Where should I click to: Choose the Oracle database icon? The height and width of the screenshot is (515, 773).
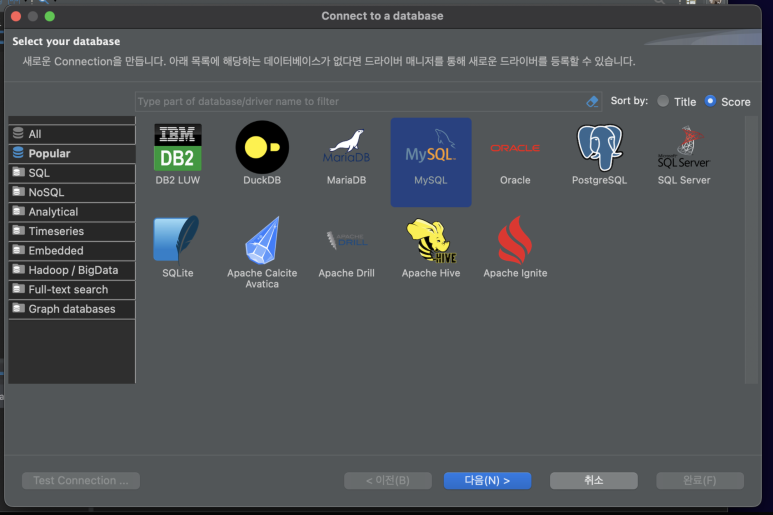pos(515,148)
